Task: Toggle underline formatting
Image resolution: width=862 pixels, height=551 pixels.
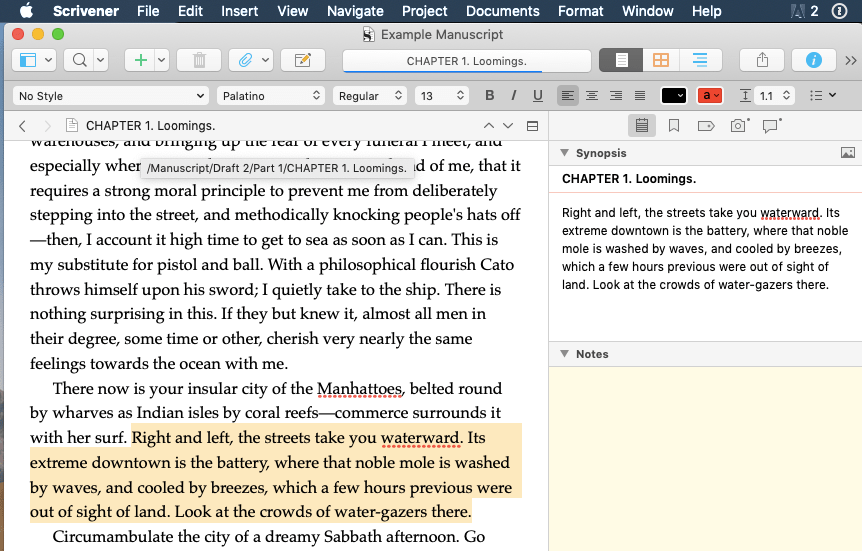Action: click(538, 96)
